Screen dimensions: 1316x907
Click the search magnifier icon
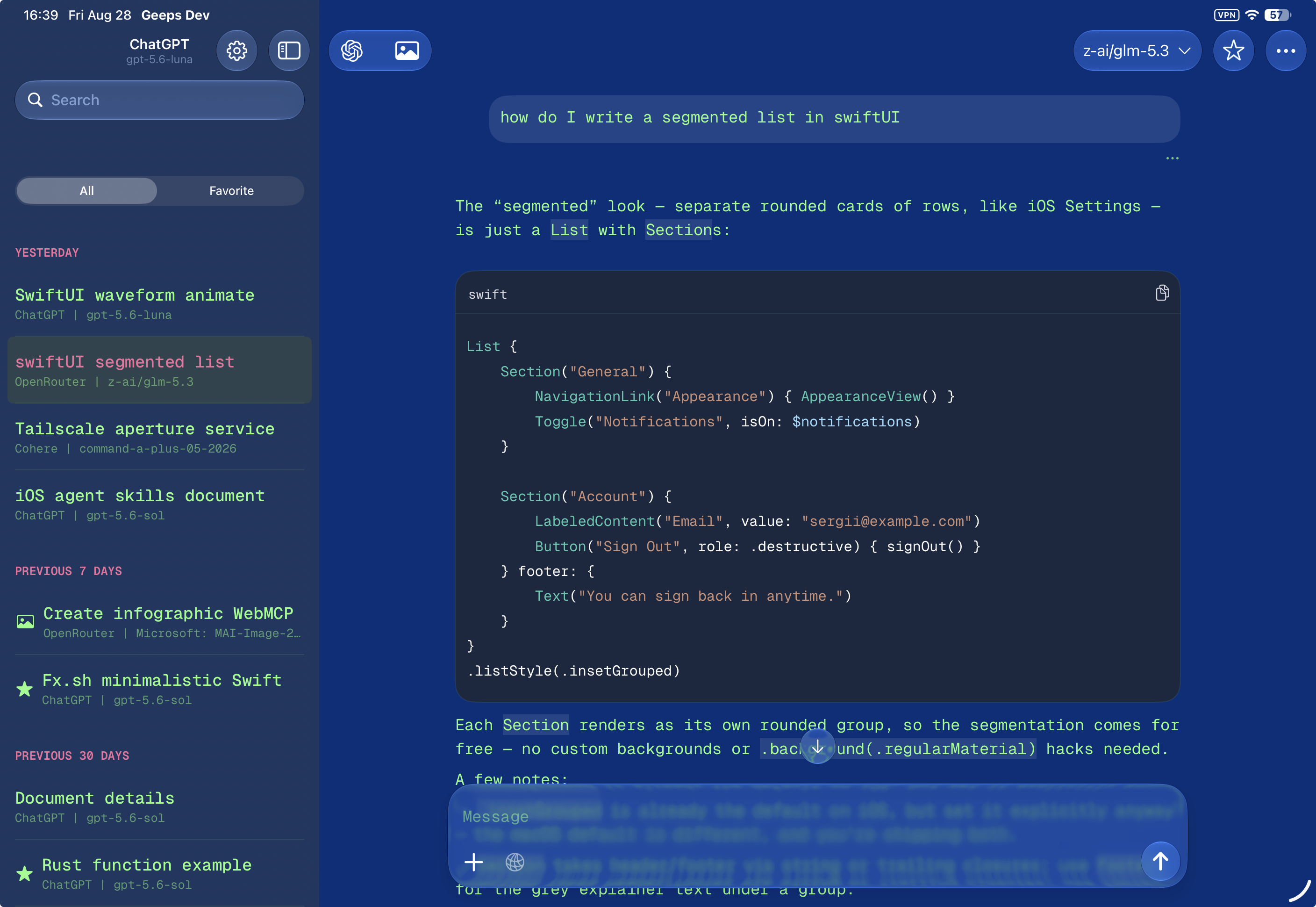click(35, 100)
